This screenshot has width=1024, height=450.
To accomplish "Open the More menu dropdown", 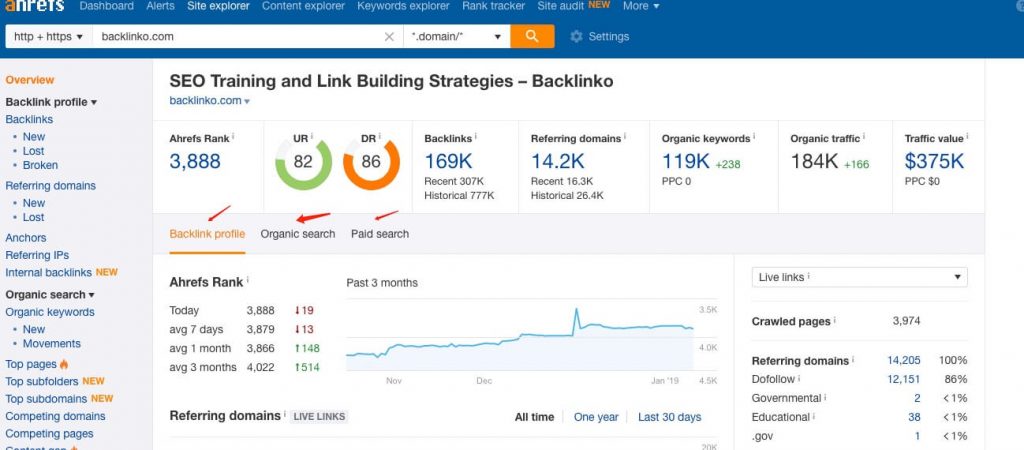I will (641, 6).
